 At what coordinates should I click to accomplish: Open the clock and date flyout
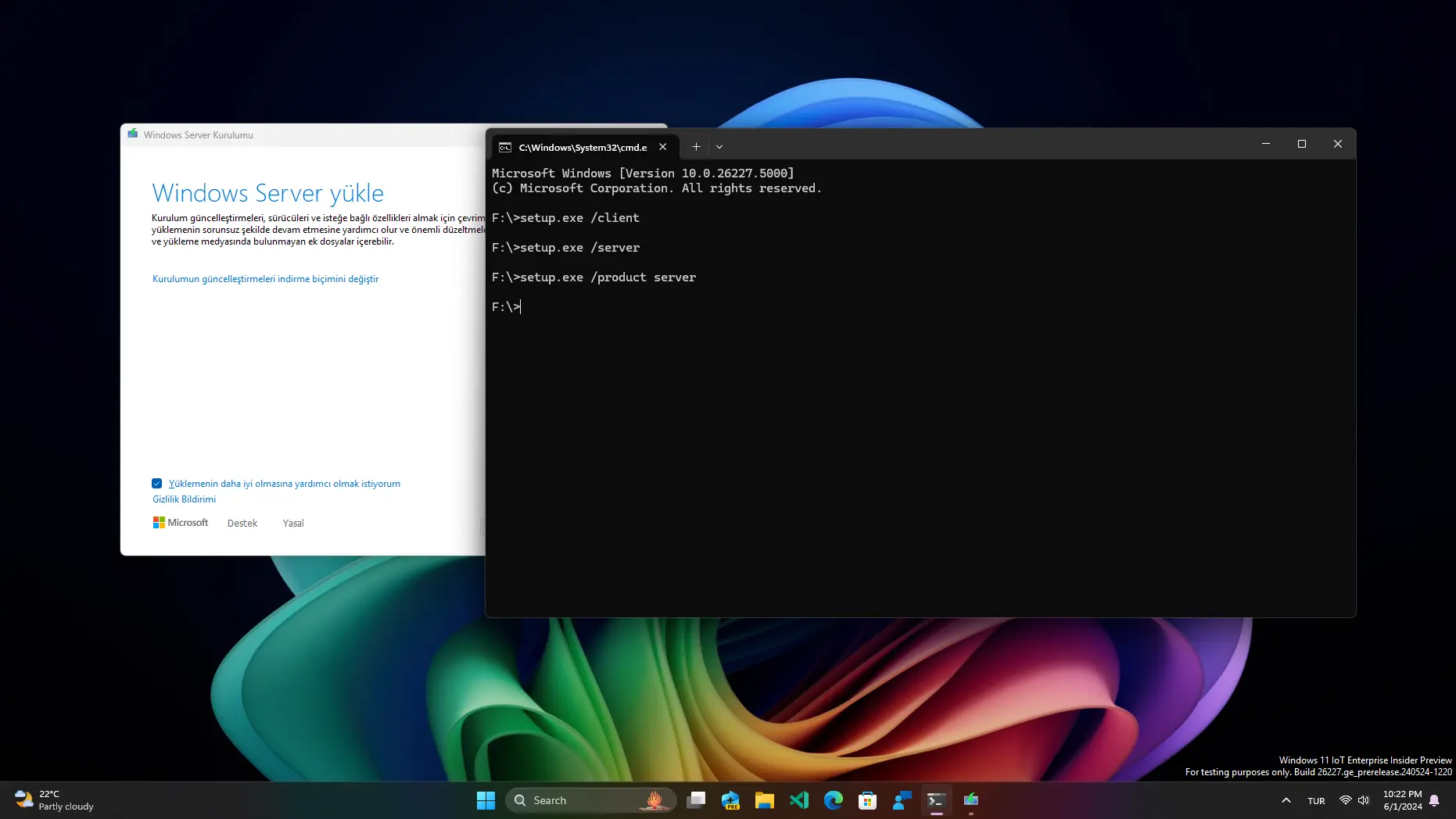coord(1403,800)
